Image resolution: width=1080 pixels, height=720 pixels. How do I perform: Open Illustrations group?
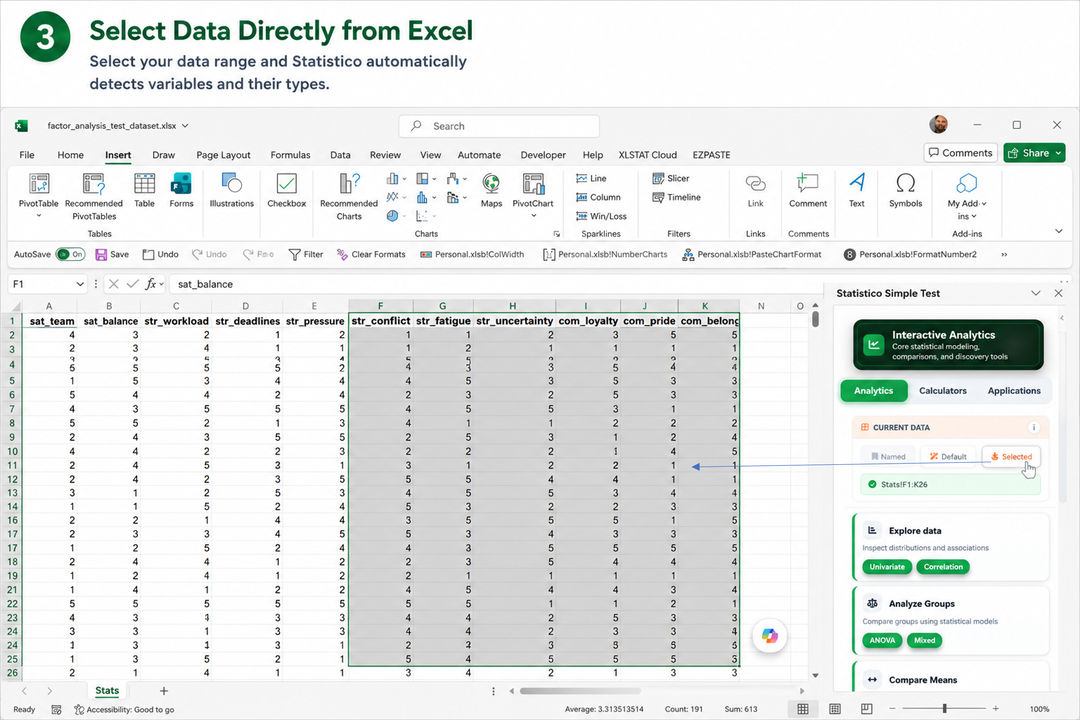(x=231, y=190)
